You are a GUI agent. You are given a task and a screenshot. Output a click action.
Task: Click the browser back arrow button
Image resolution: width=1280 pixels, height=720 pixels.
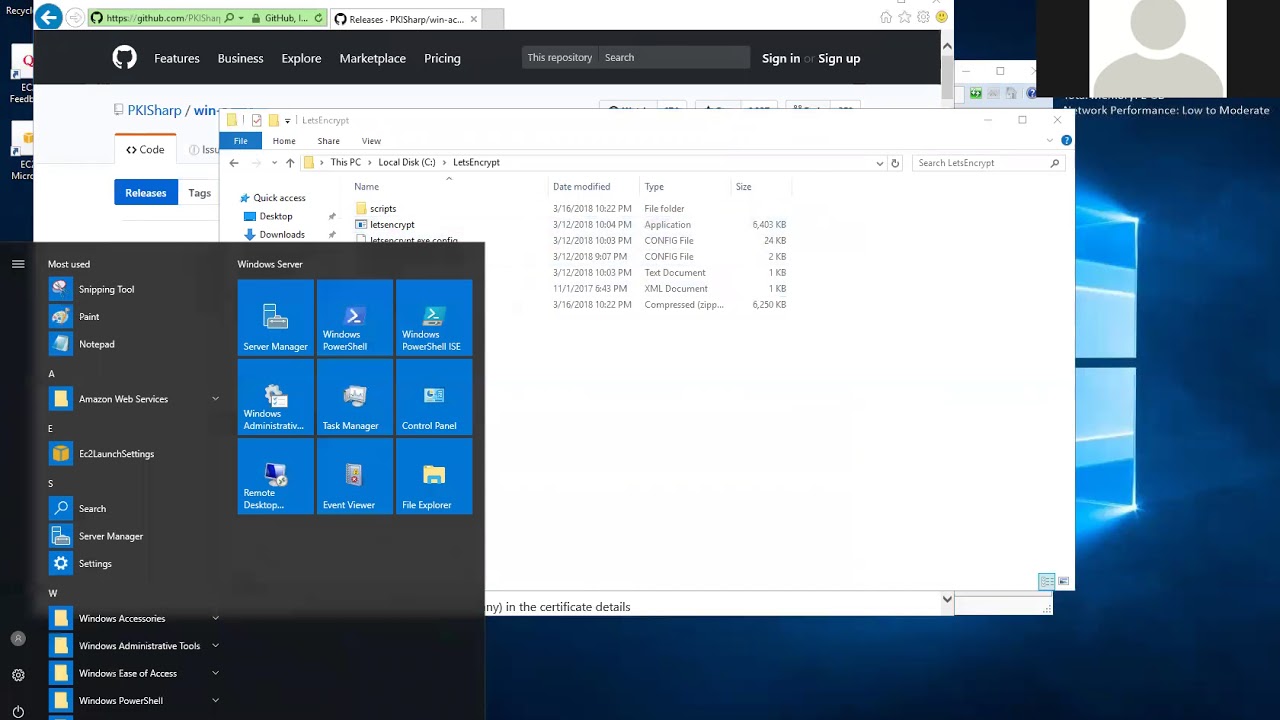48,18
